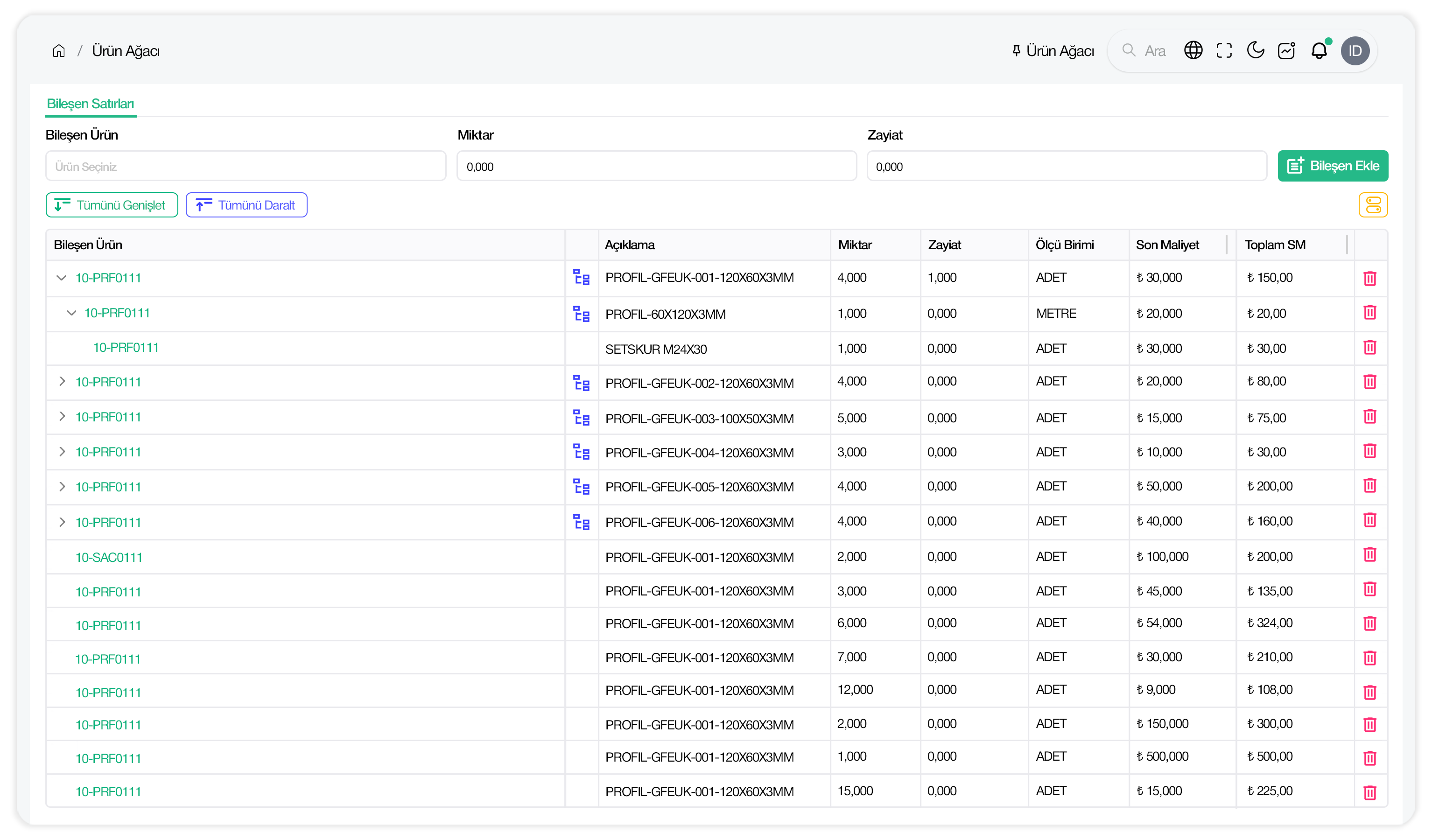The height and width of the screenshot is (840, 1432).
Task: Open the chart activity icon in header
Action: pos(1286,50)
